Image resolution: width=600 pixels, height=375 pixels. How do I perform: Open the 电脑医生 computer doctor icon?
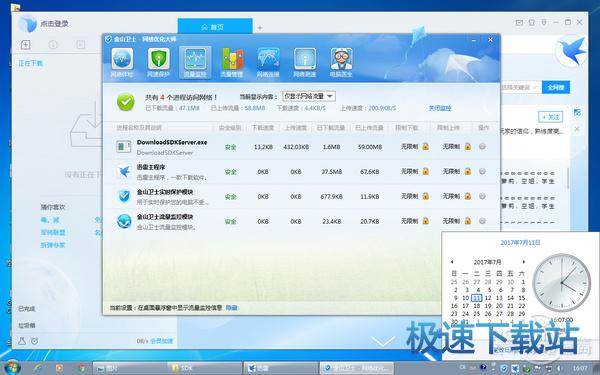tap(341, 63)
